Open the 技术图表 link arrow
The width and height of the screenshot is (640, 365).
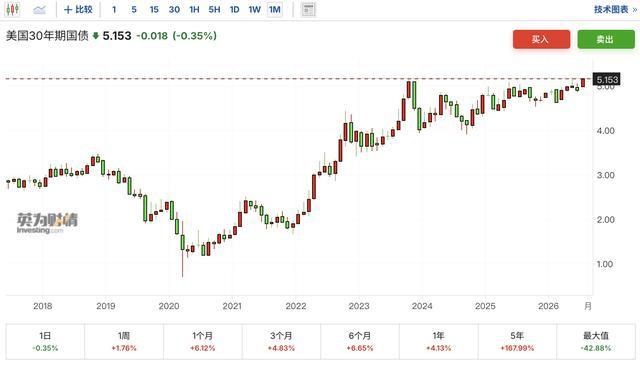click(x=615, y=9)
